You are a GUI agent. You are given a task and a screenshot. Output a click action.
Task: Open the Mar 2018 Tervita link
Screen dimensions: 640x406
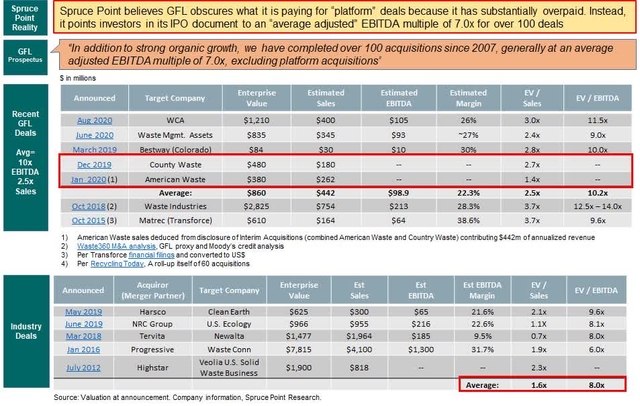click(x=84, y=336)
